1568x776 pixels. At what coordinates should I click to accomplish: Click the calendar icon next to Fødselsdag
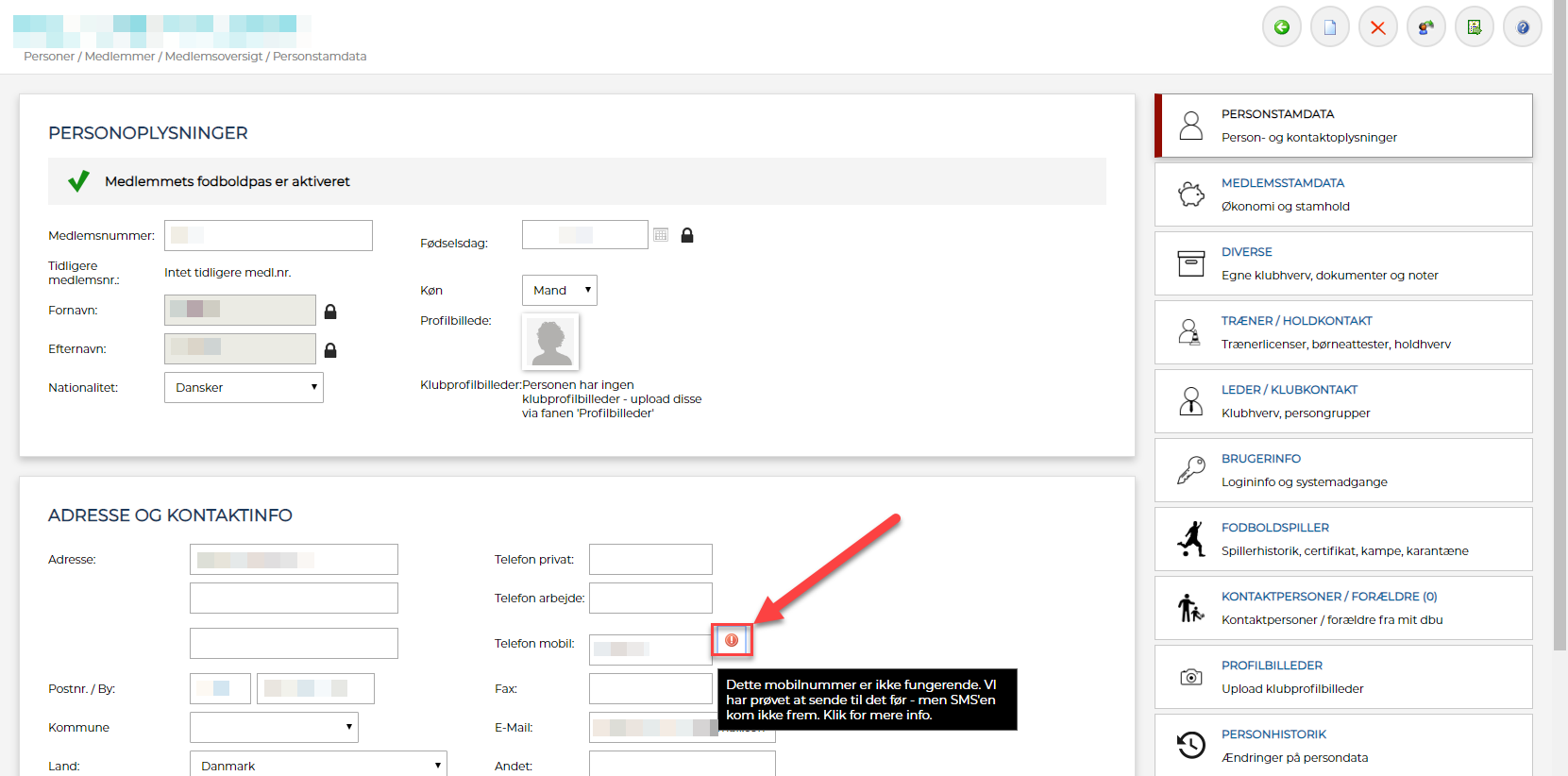[661, 234]
